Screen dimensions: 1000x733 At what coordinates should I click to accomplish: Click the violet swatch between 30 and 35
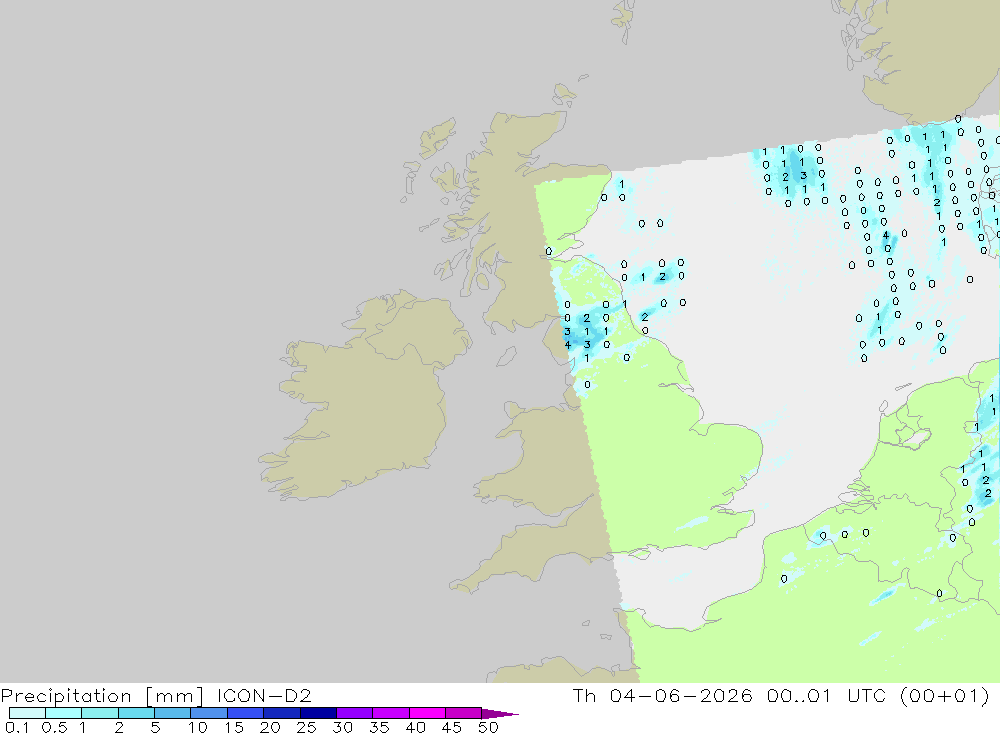[354, 713]
